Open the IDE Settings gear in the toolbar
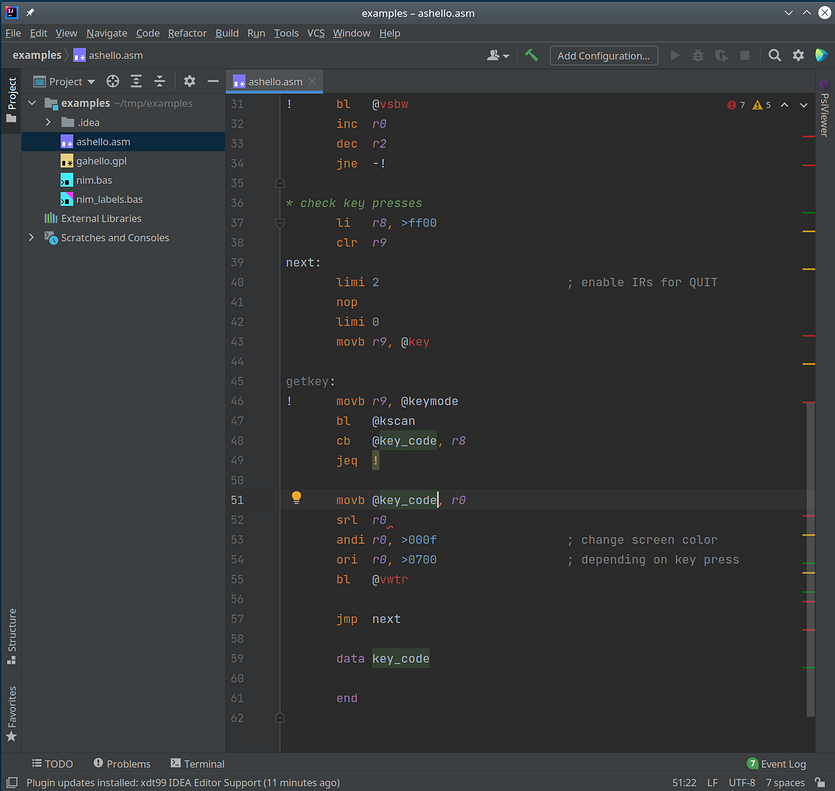Image resolution: width=835 pixels, height=791 pixels. [799, 56]
